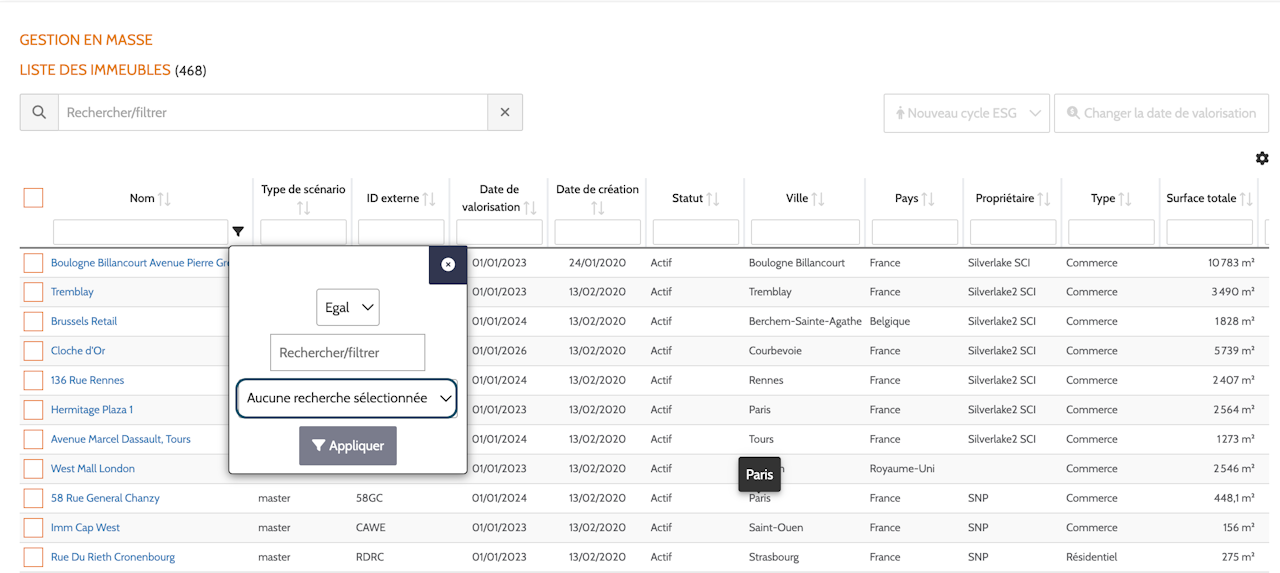This screenshot has height=573, width=1280.
Task: Sort by ID externe arrows
Action: 429,199
